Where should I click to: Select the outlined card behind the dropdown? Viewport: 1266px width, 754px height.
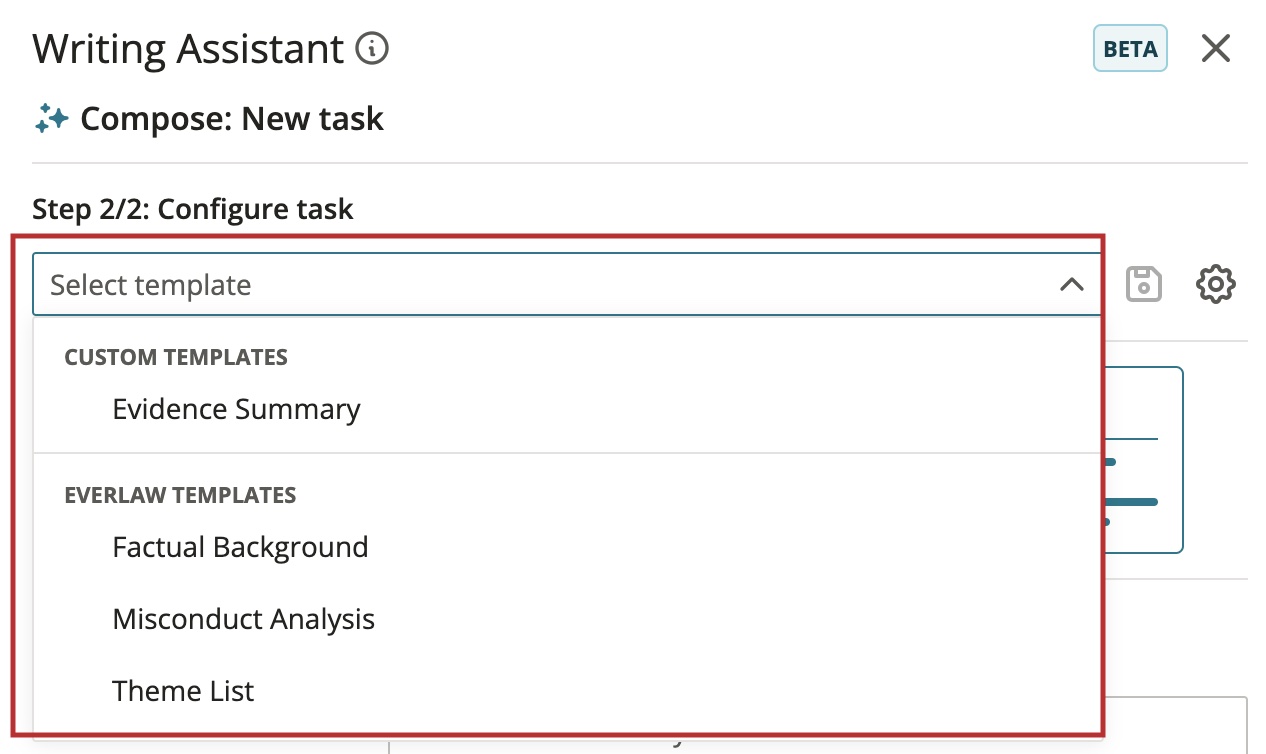click(x=1144, y=460)
